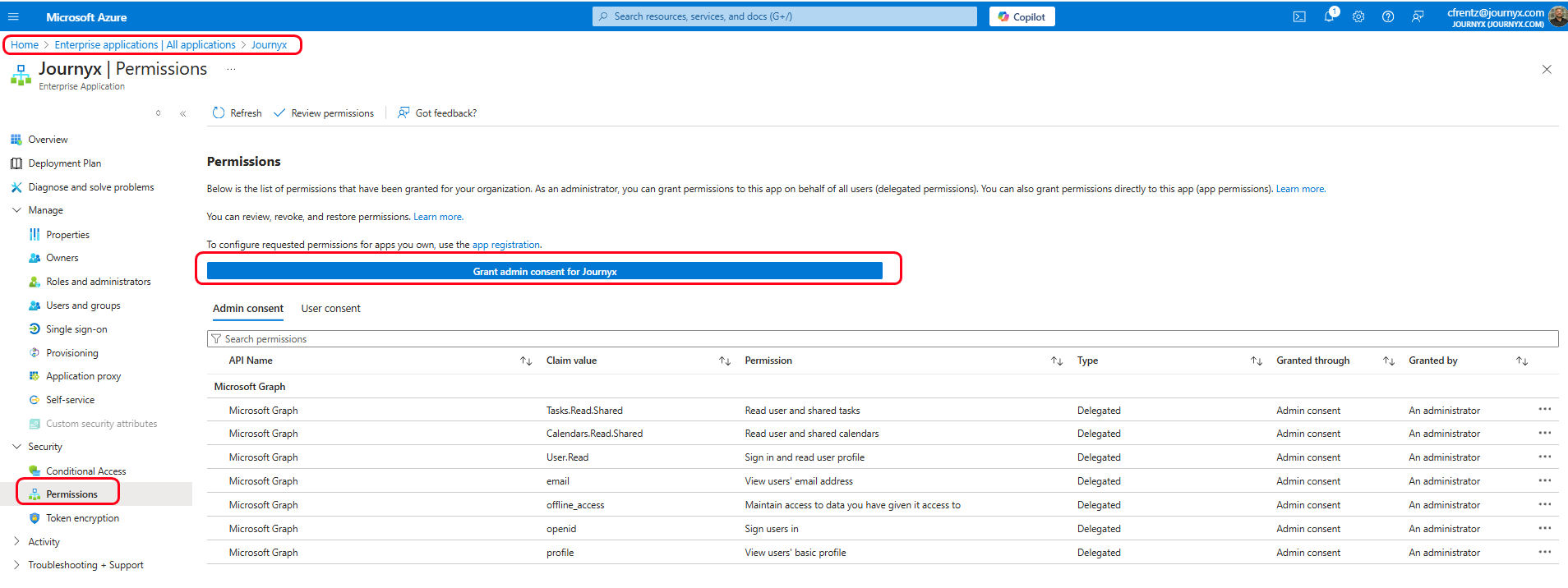
Task: Open ellipsis menu for openid row
Action: 1545,528
